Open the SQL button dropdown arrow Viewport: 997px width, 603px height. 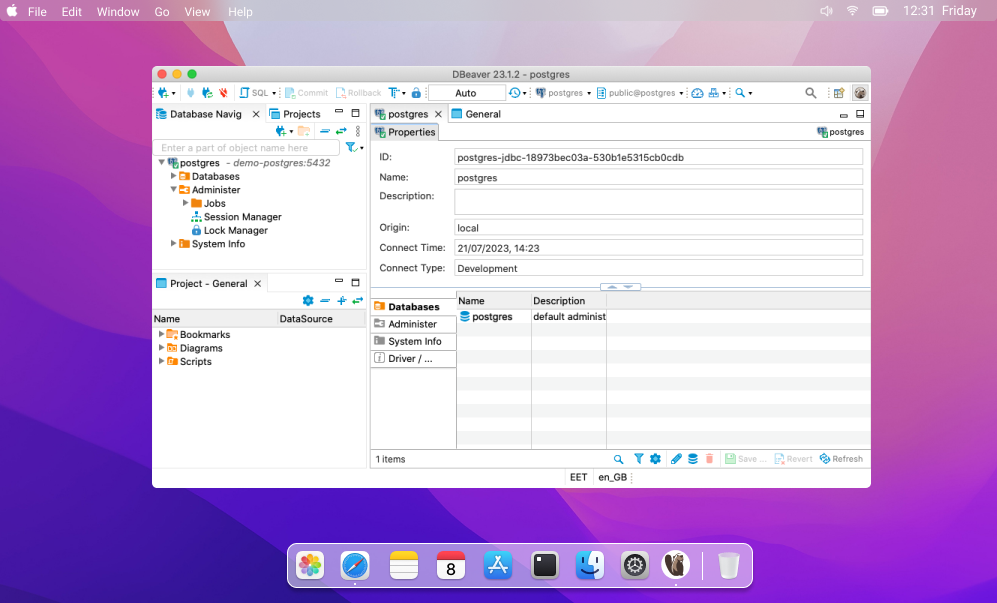[274, 94]
